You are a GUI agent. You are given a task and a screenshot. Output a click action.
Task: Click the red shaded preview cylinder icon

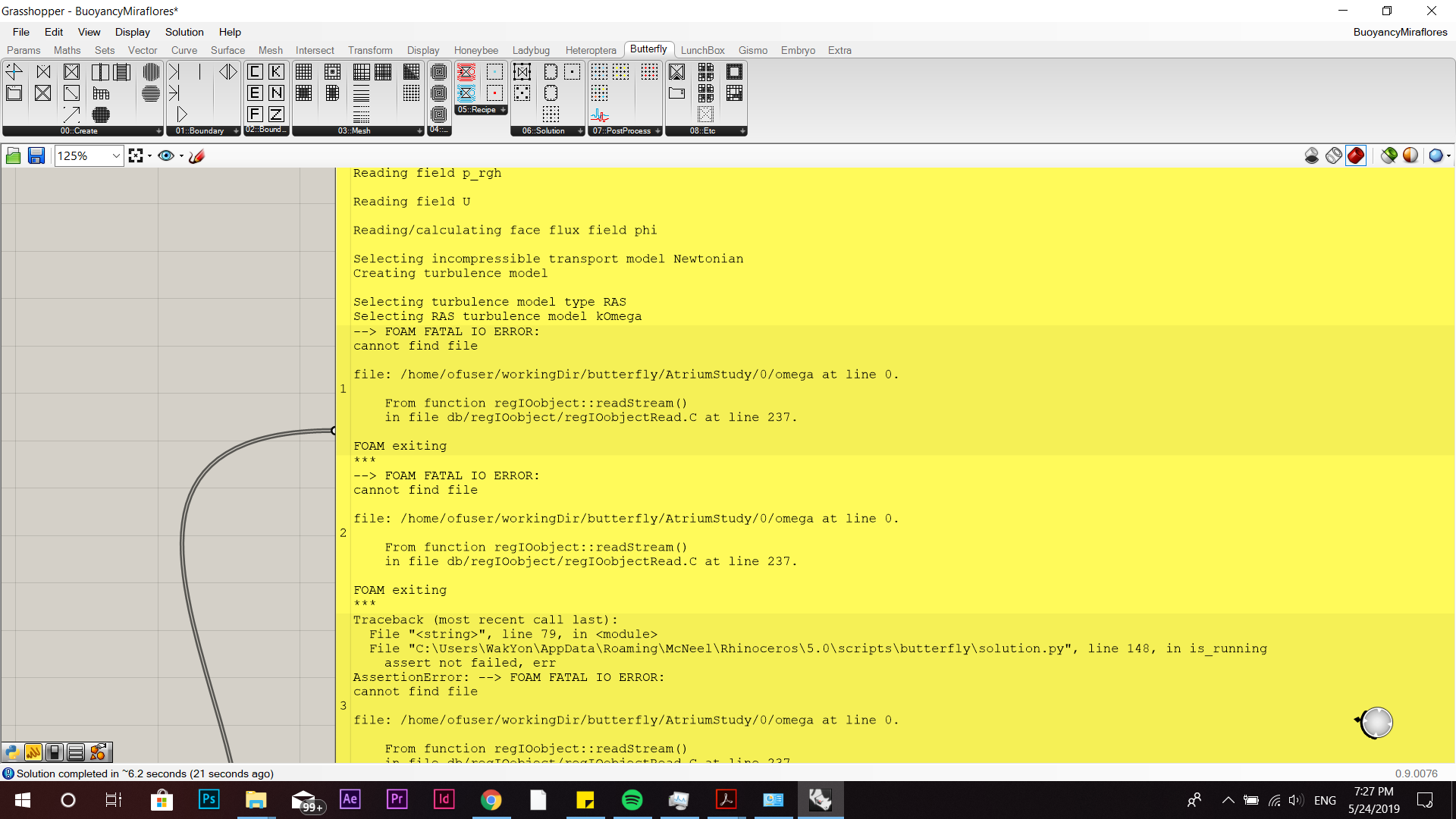(x=1356, y=156)
